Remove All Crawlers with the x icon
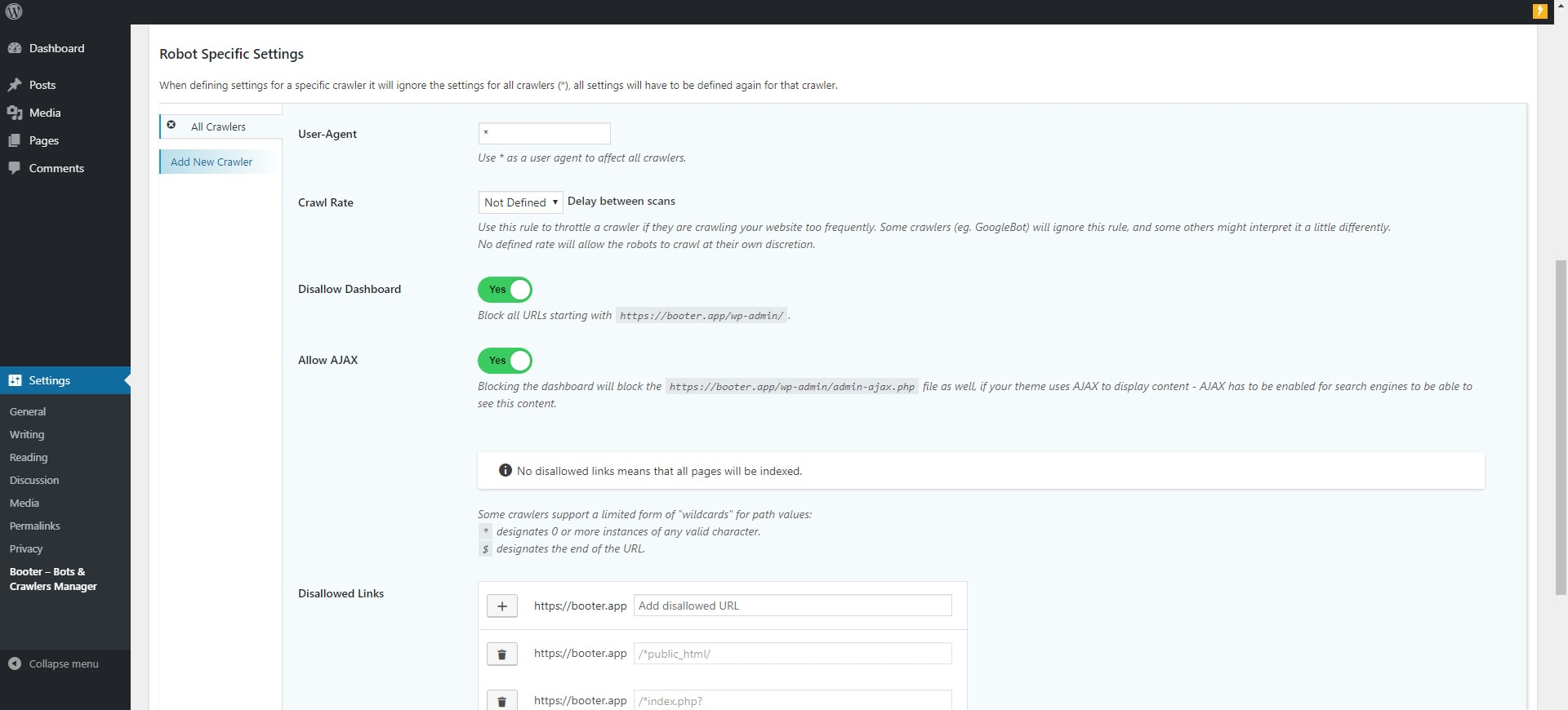The height and width of the screenshot is (710, 1568). click(171, 125)
